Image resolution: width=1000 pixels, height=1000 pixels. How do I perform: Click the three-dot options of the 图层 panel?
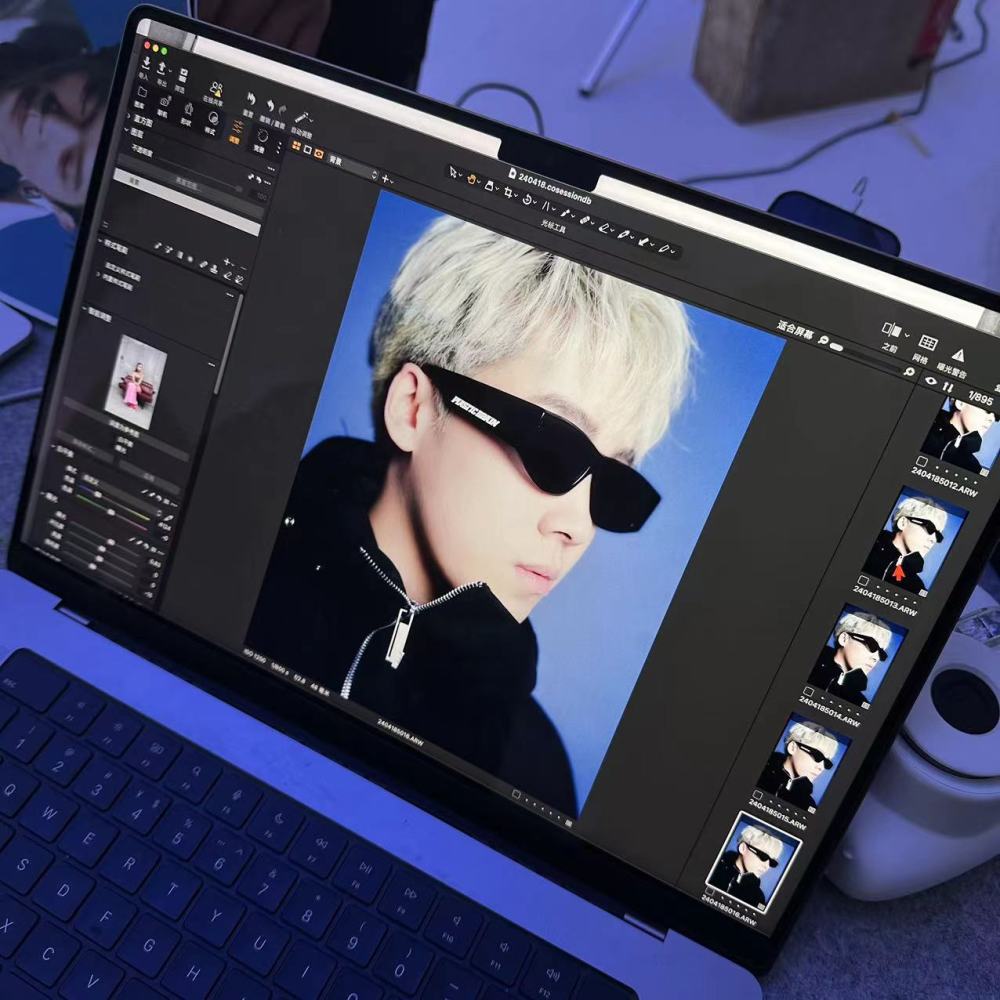(270, 168)
